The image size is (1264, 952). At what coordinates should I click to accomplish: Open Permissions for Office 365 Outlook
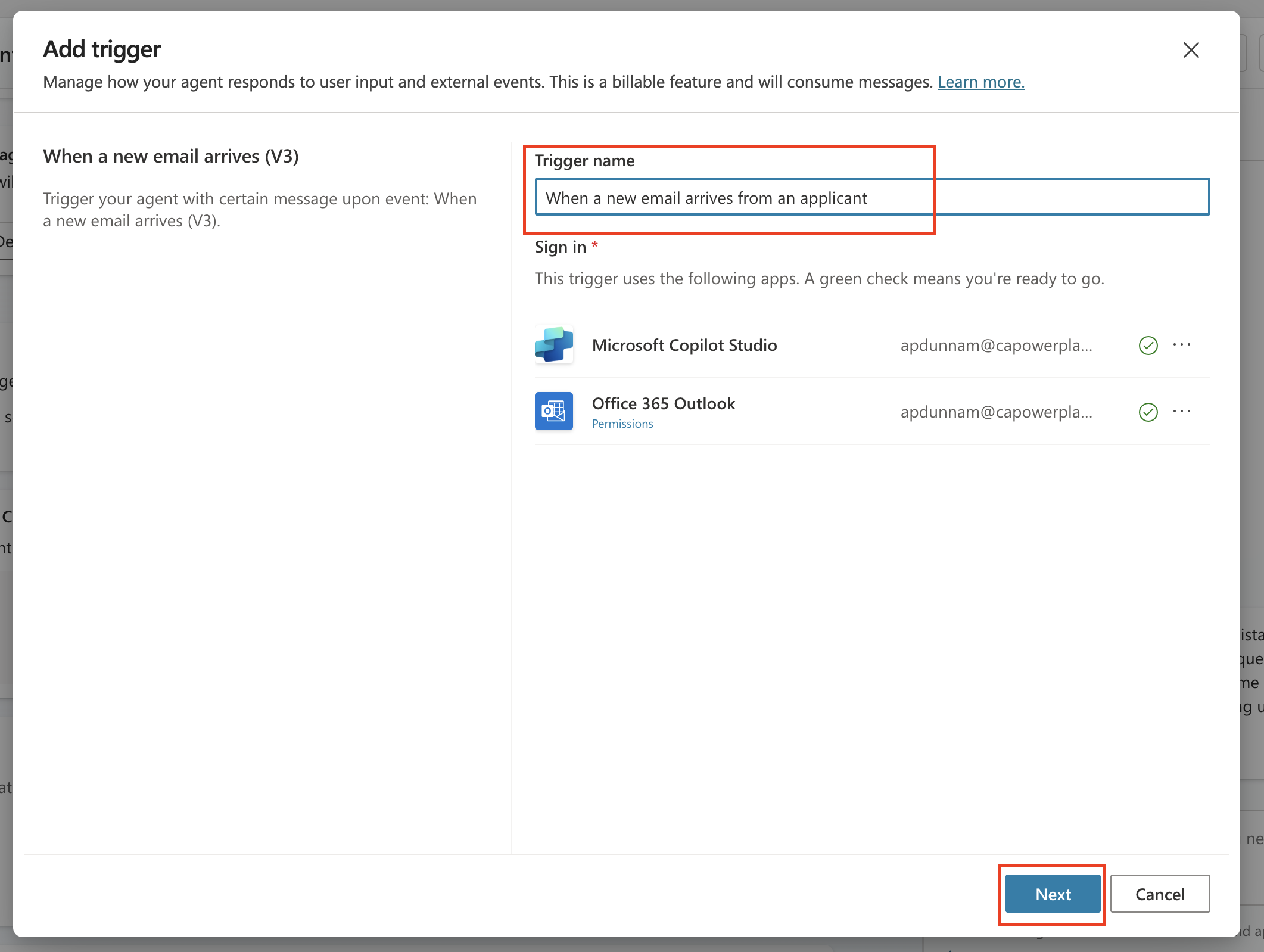click(622, 423)
